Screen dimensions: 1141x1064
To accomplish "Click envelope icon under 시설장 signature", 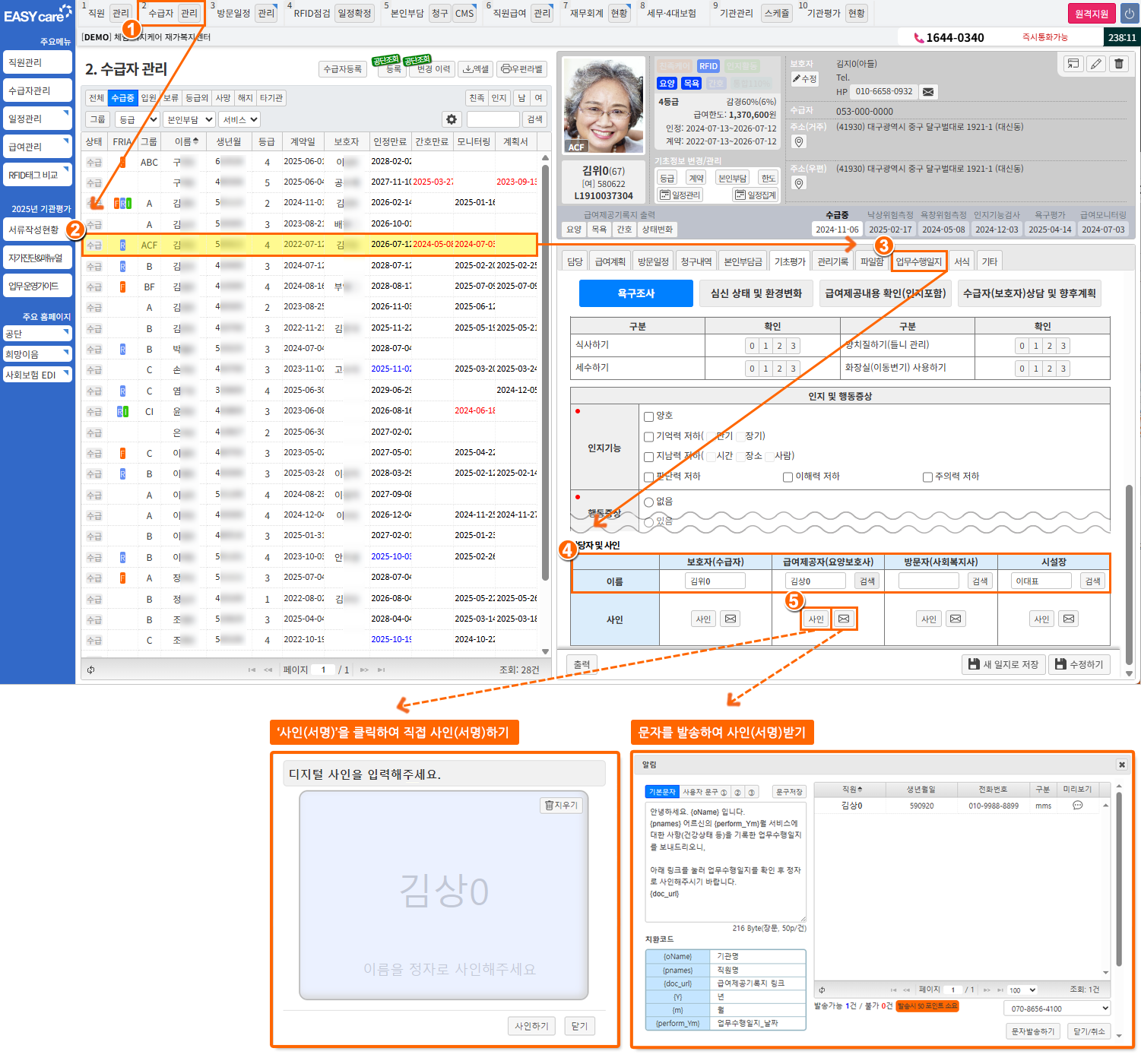I will (1069, 619).
